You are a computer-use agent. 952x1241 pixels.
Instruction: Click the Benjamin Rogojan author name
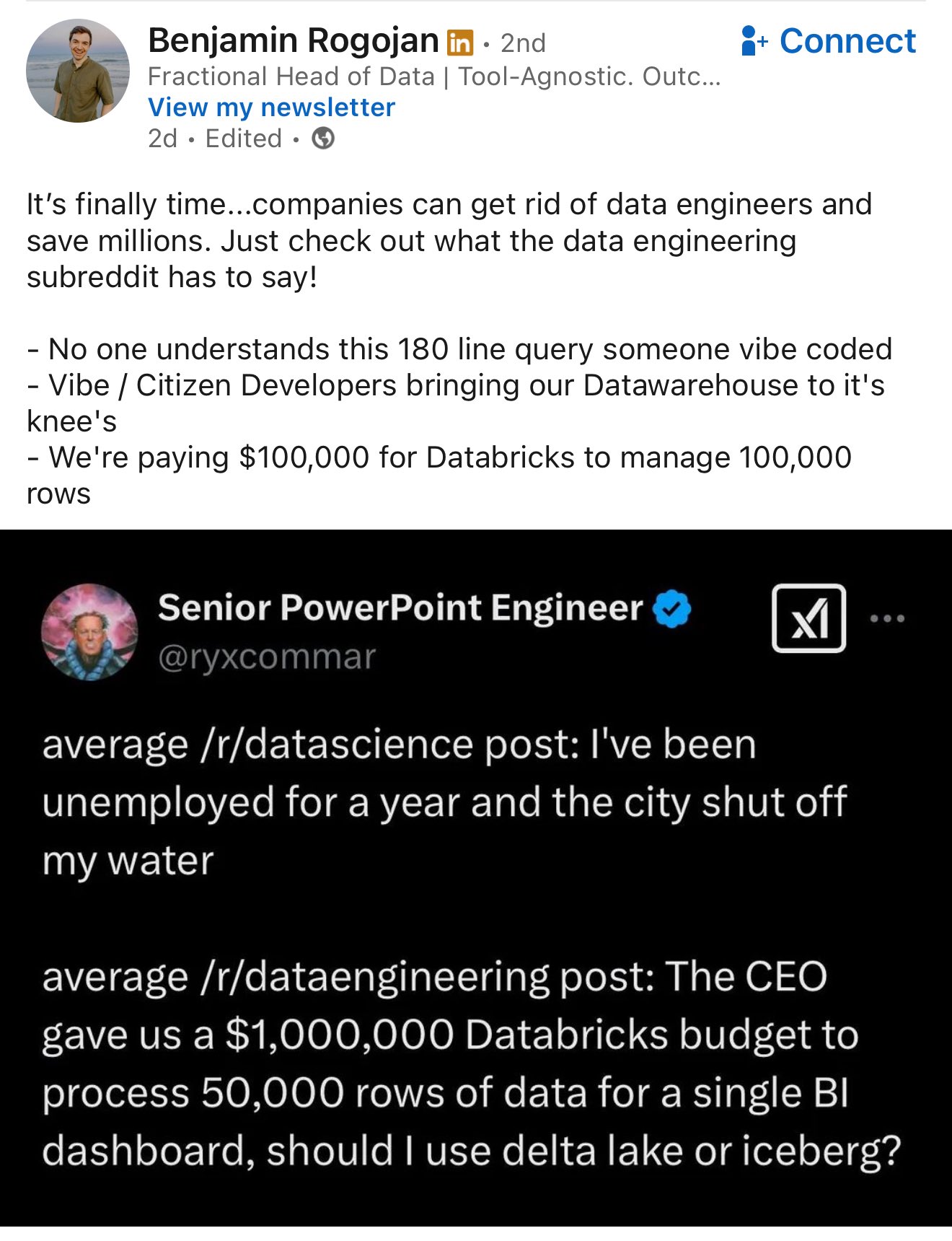click(x=293, y=41)
